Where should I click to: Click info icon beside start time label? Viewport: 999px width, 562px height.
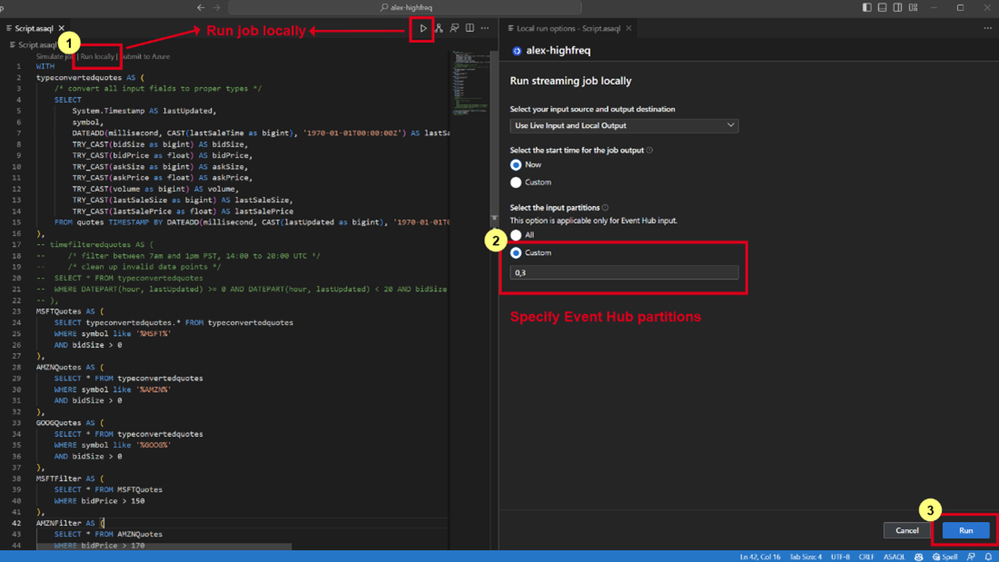point(649,150)
